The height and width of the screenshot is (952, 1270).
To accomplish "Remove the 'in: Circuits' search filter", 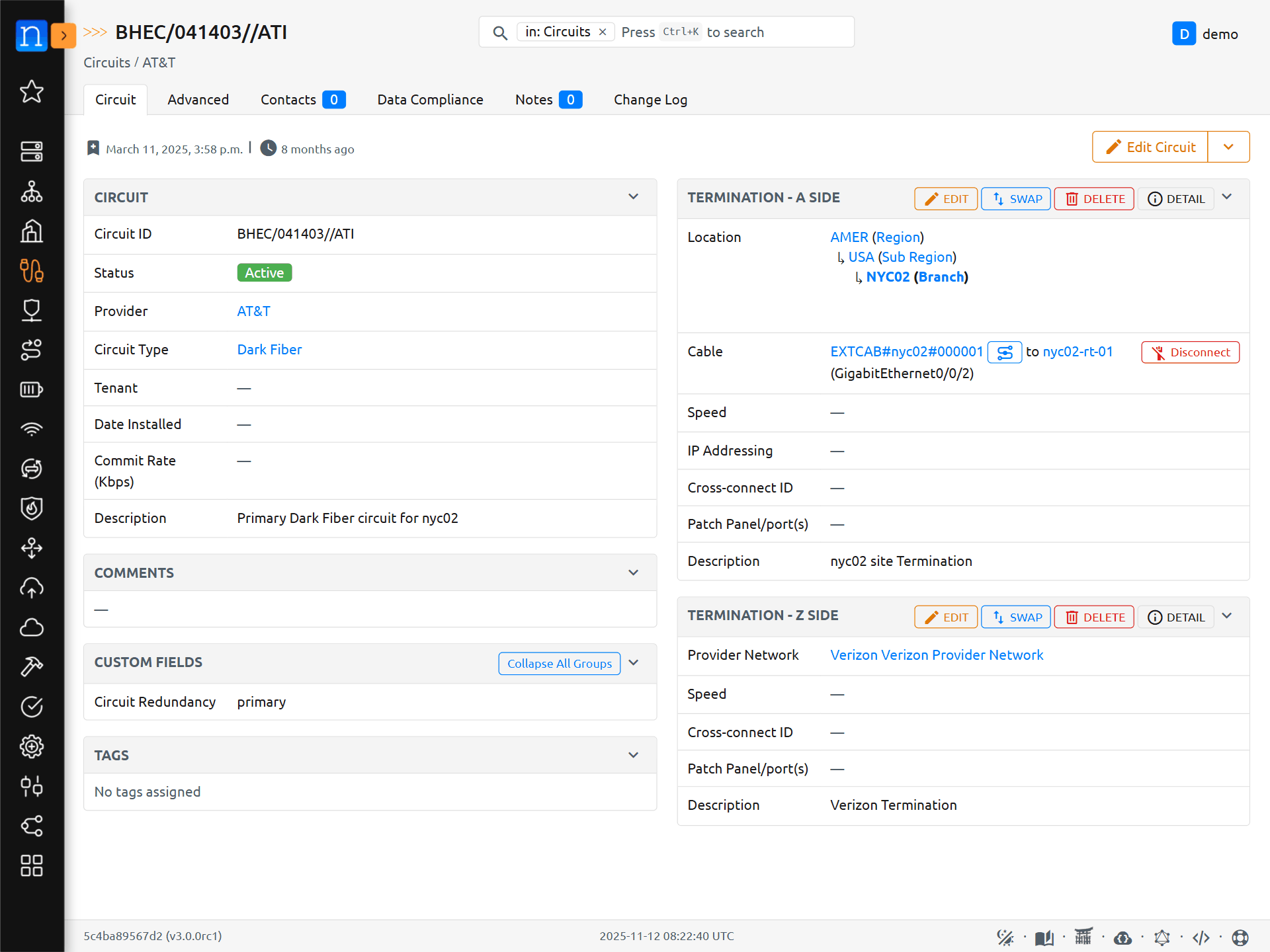I will (603, 32).
